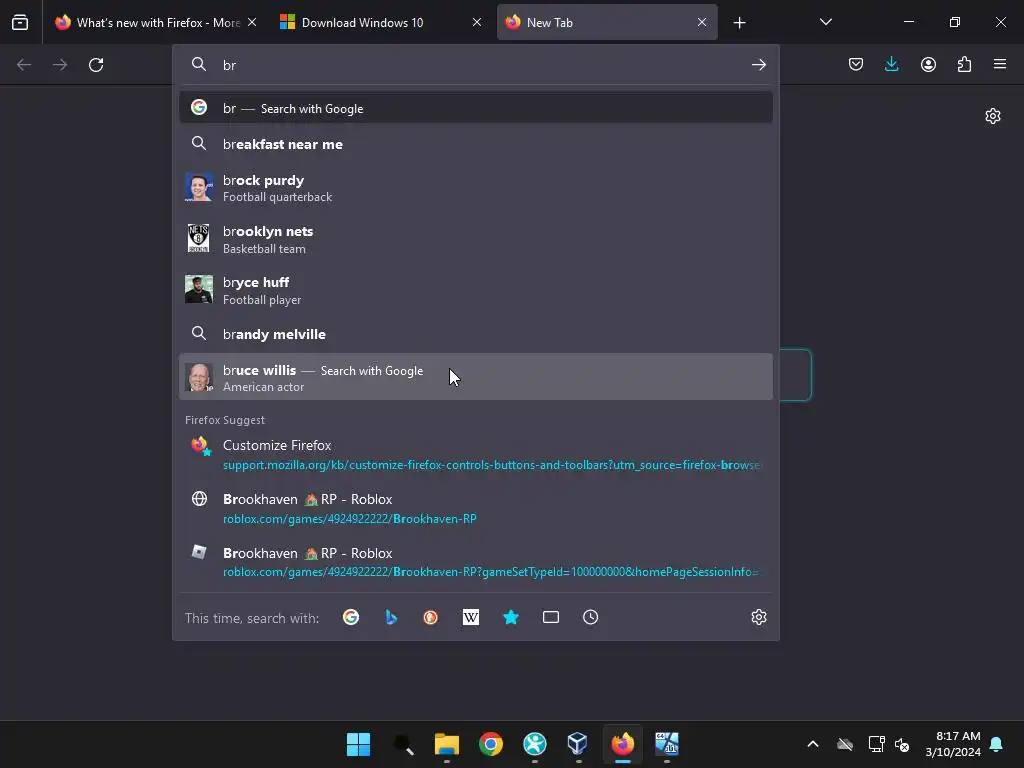The height and width of the screenshot is (768, 1024).
Task: Click Firefox icon in taskbar
Action: pos(622,744)
